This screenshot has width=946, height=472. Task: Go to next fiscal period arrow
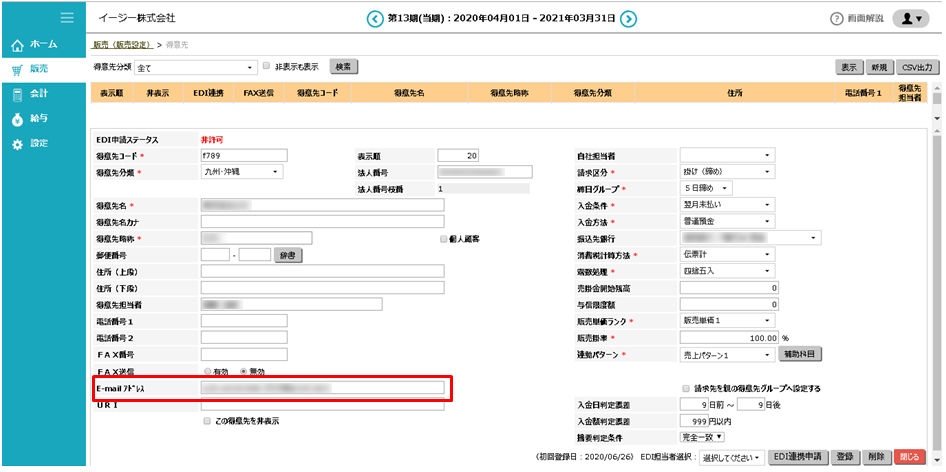(628, 18)
